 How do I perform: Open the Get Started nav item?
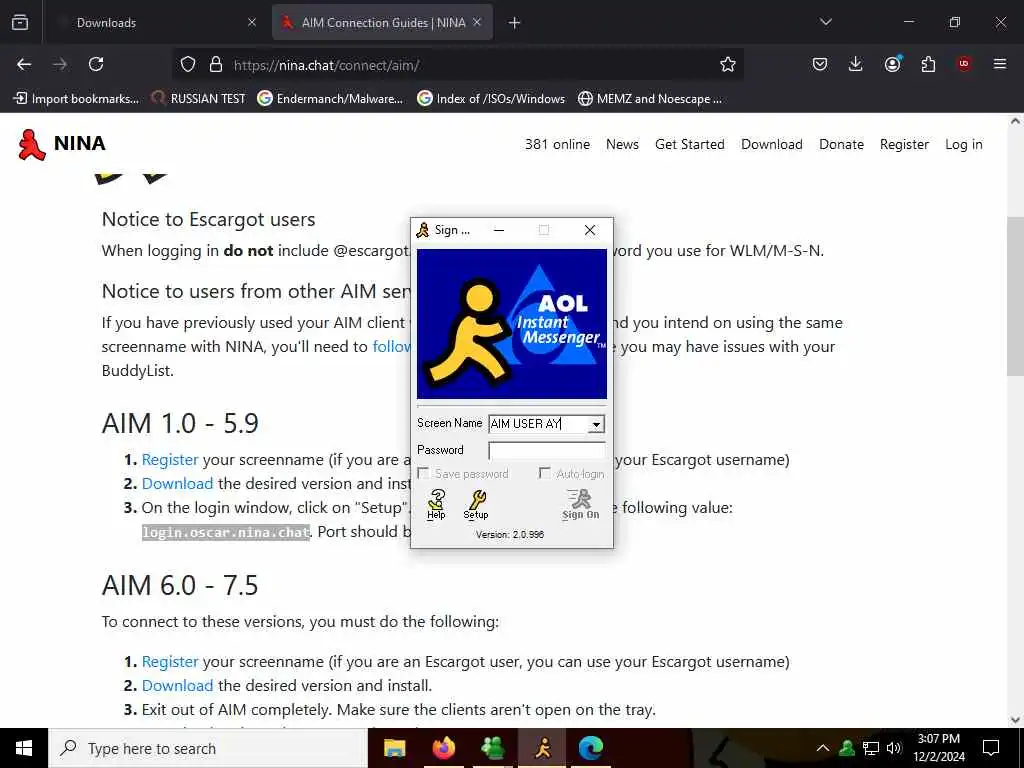[x=690, y=144]
